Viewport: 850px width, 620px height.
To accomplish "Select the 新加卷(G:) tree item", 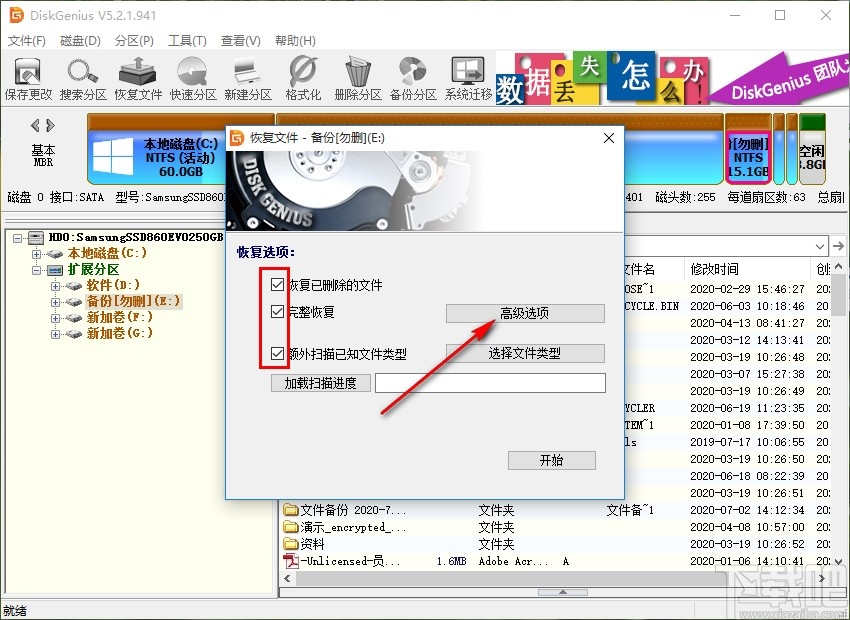I will pos(119,333).
